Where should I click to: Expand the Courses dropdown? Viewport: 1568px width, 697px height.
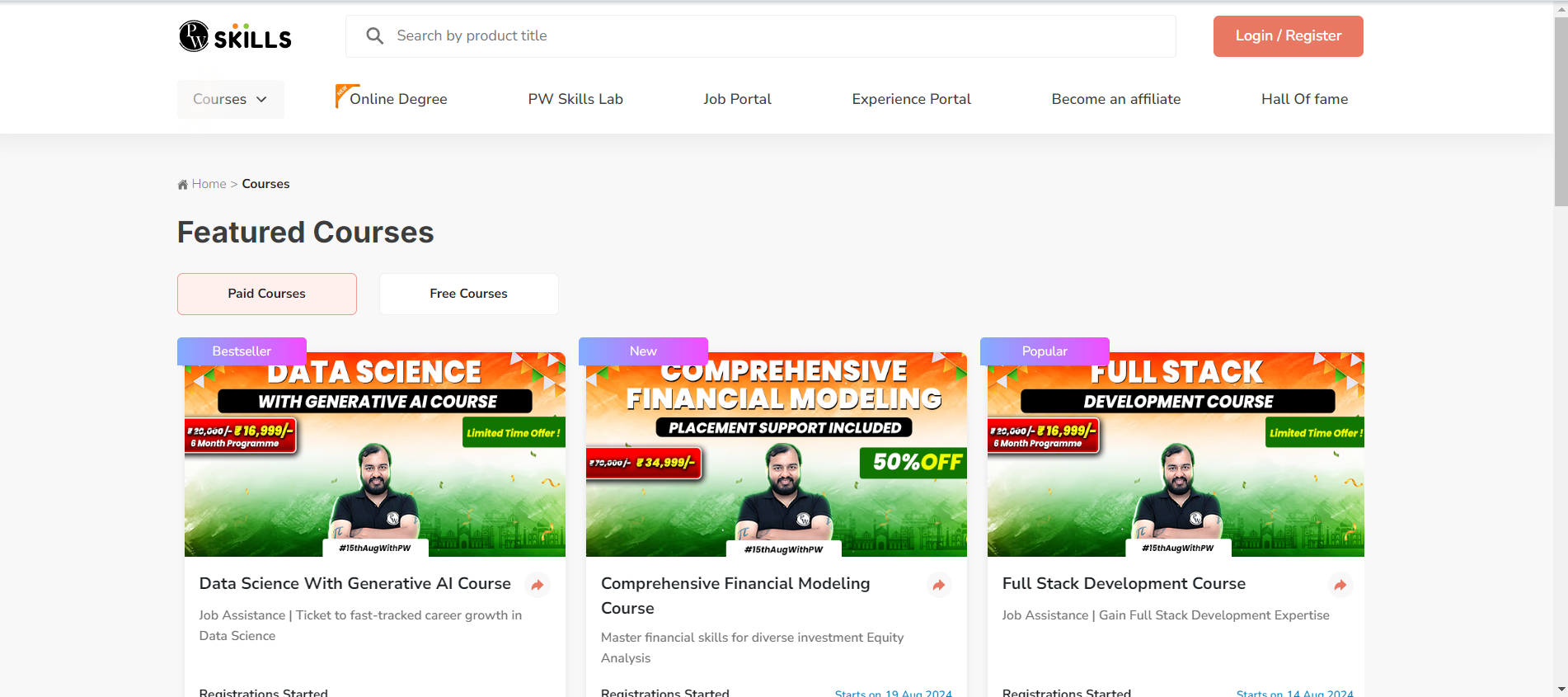tap(231, 99)
